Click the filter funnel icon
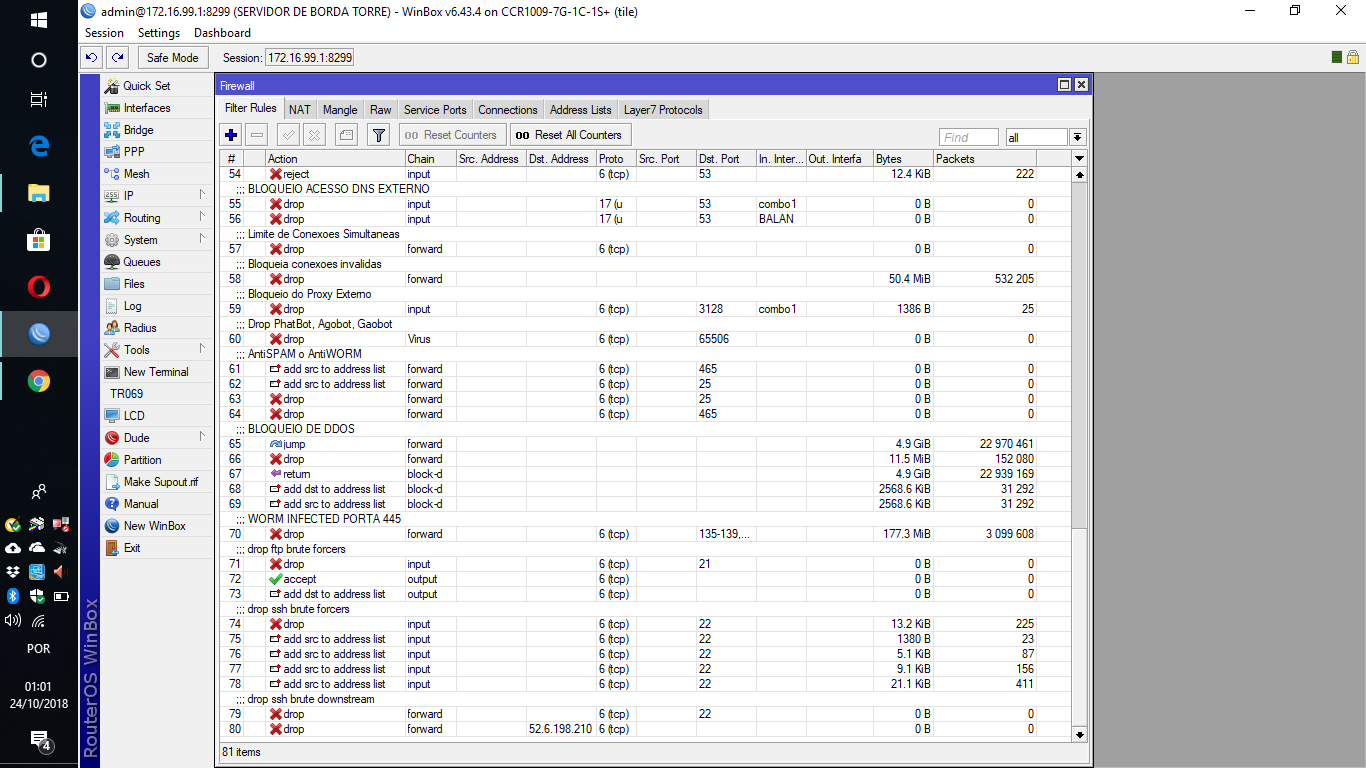 (x=378, y=135)
